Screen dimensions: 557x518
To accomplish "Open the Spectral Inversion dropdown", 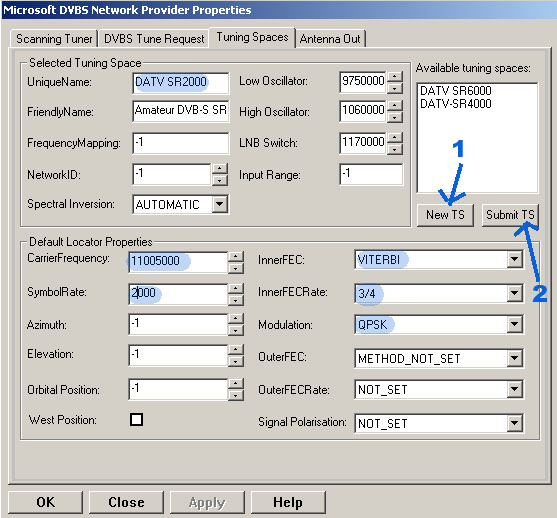I will (220, 204).
